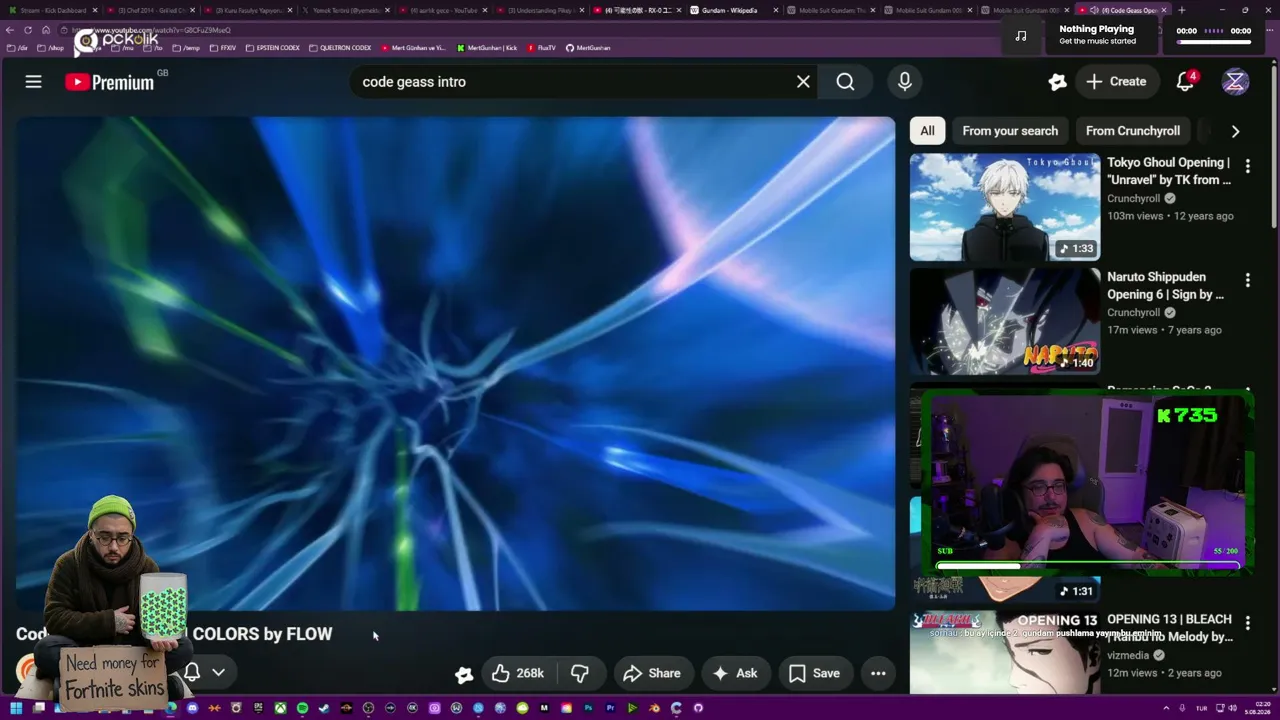The height and width of the screenshot is (720, 1280).
Task: Open more actions menu beside Save
Action: [878, 674]
